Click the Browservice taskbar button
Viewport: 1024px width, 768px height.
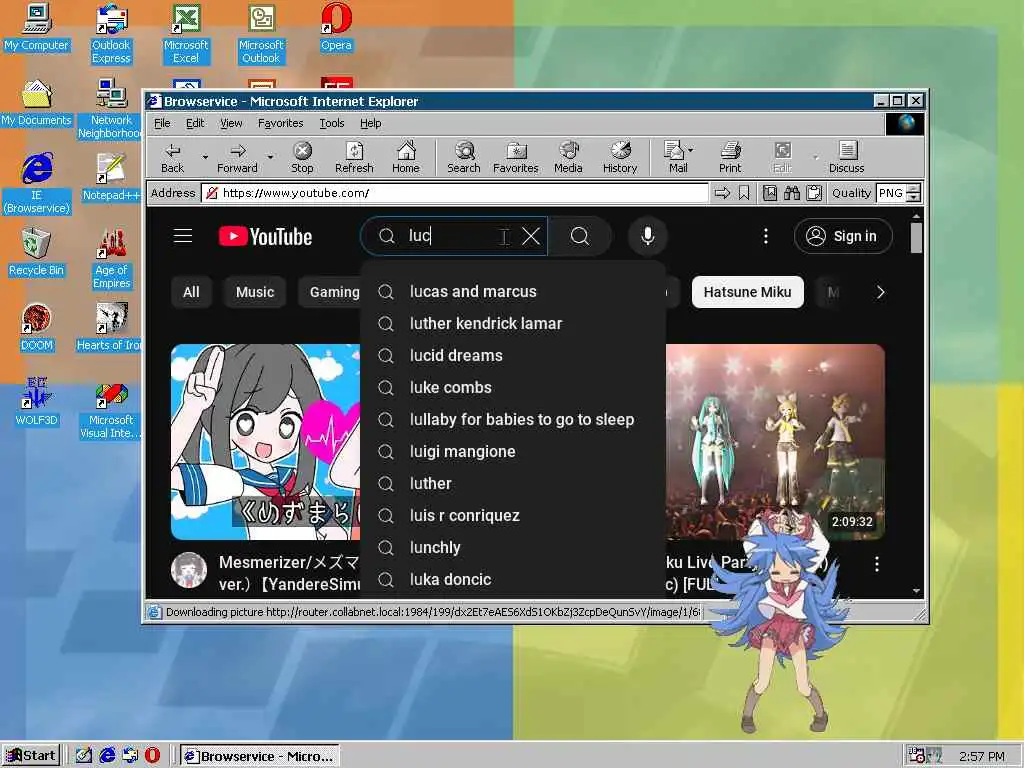259,756
